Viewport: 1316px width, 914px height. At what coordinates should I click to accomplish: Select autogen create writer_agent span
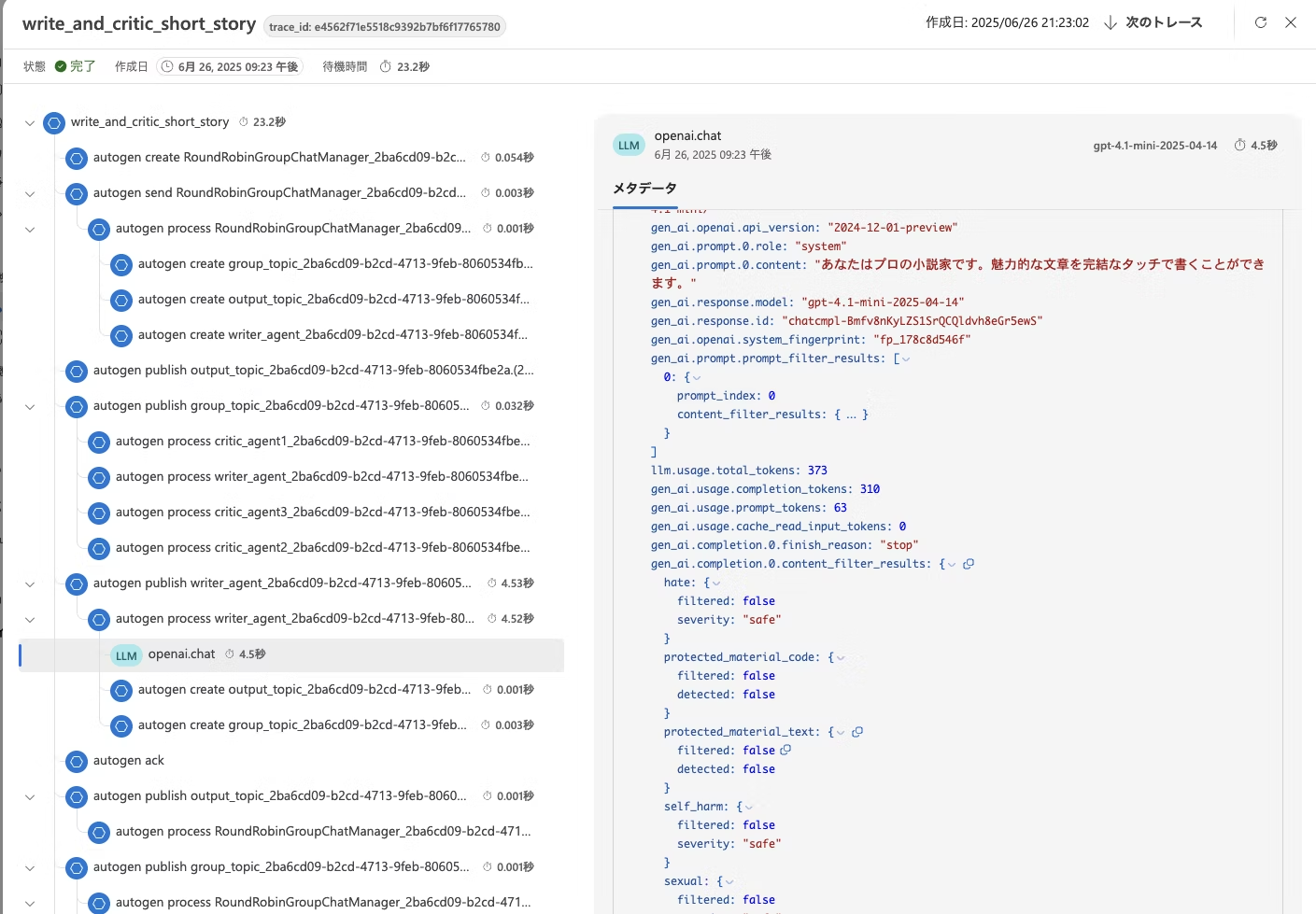pos(333,335)
